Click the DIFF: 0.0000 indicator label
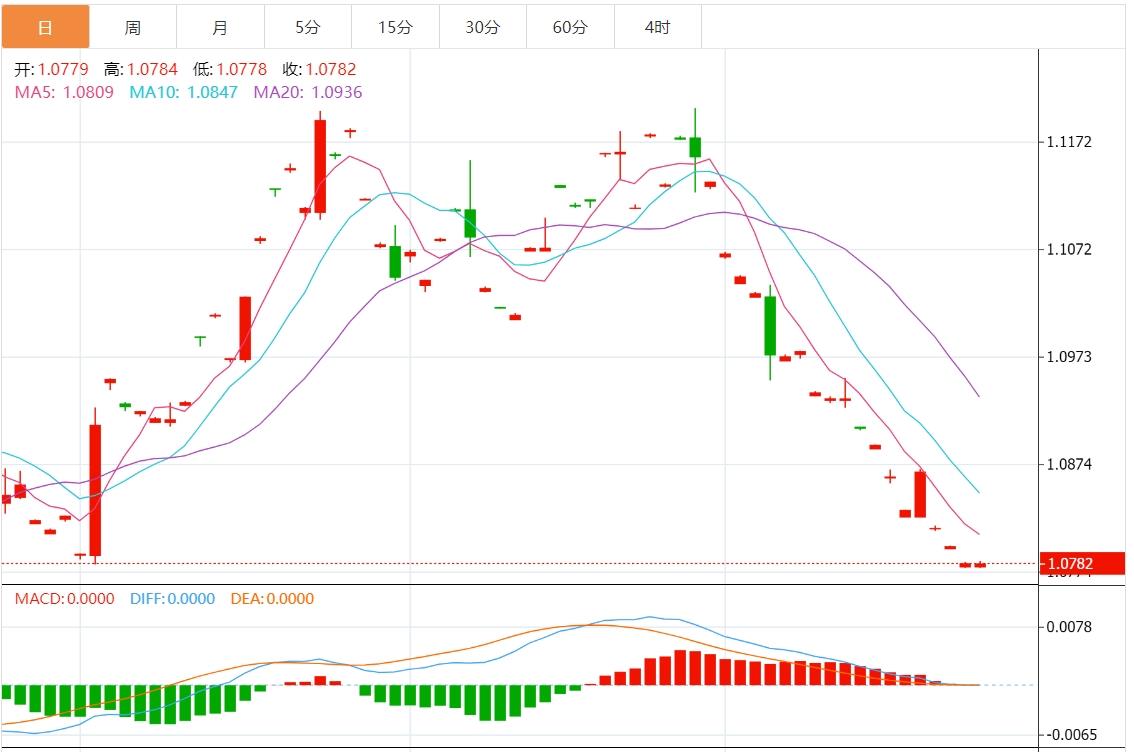The width and height of the screenshot is (1134, 752). click(x=172, y=599)
